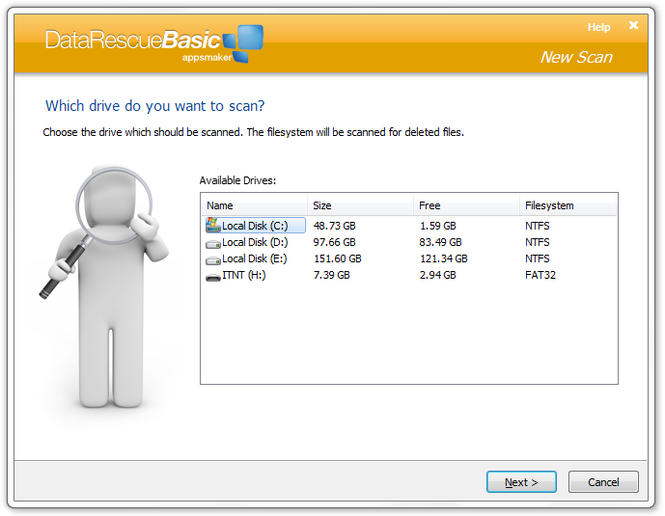665x516 pixels.
Task: Click the removable drive icon of ITNT (H:)
Action: 213,277
